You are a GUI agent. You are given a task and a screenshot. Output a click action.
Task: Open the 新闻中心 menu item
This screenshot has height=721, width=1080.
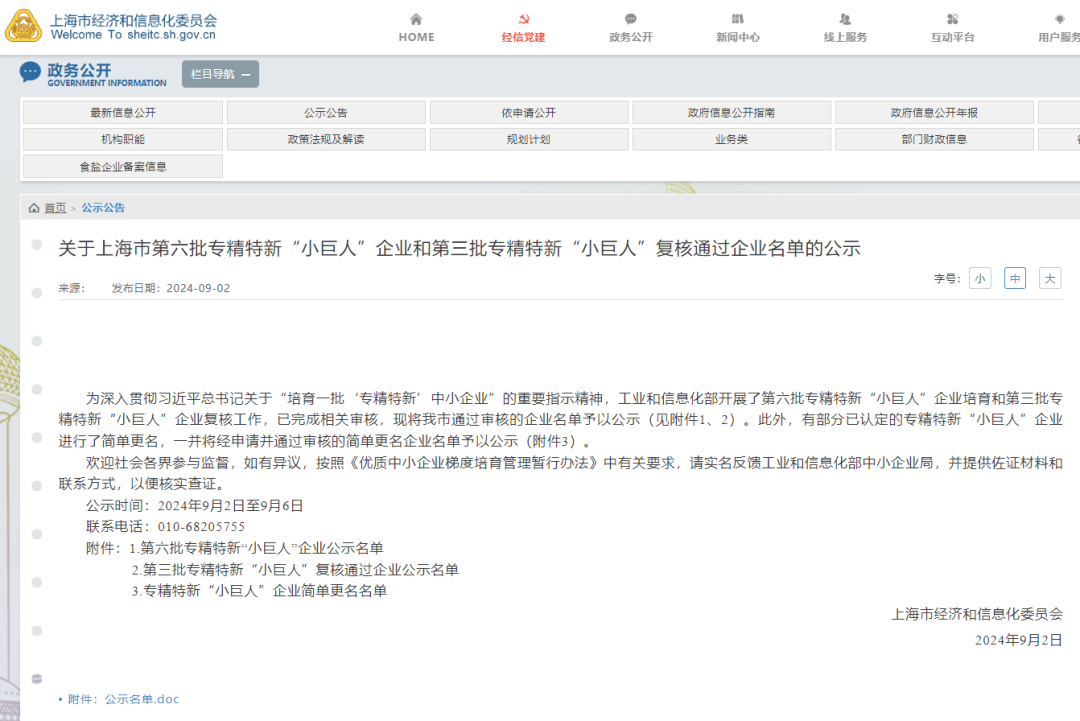coord(738,37)
